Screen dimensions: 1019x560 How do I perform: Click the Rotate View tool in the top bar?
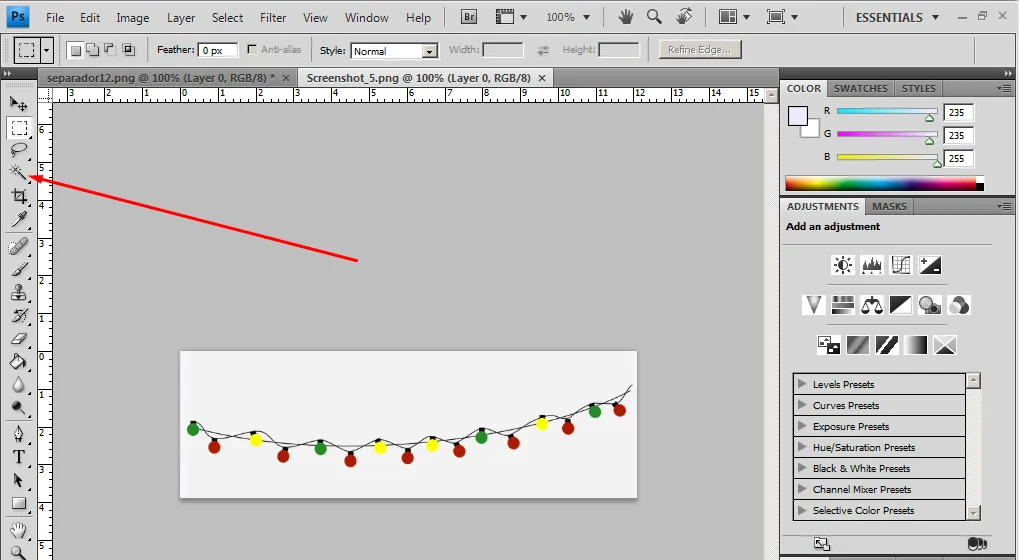point(684,17)
